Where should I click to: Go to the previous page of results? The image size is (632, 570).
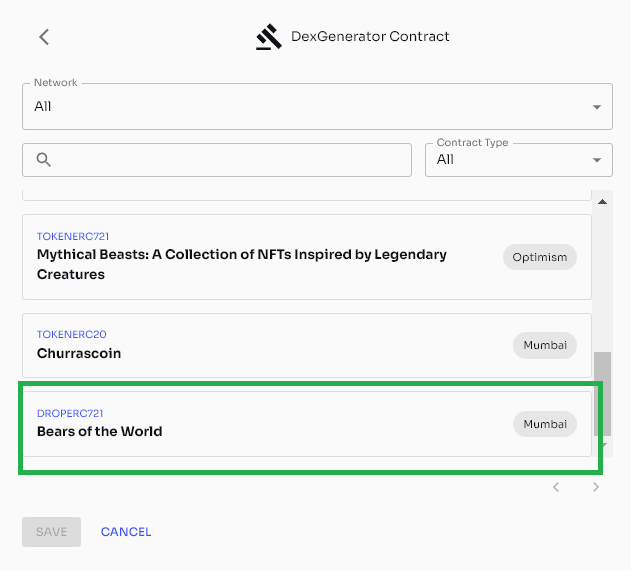[556, 488]
